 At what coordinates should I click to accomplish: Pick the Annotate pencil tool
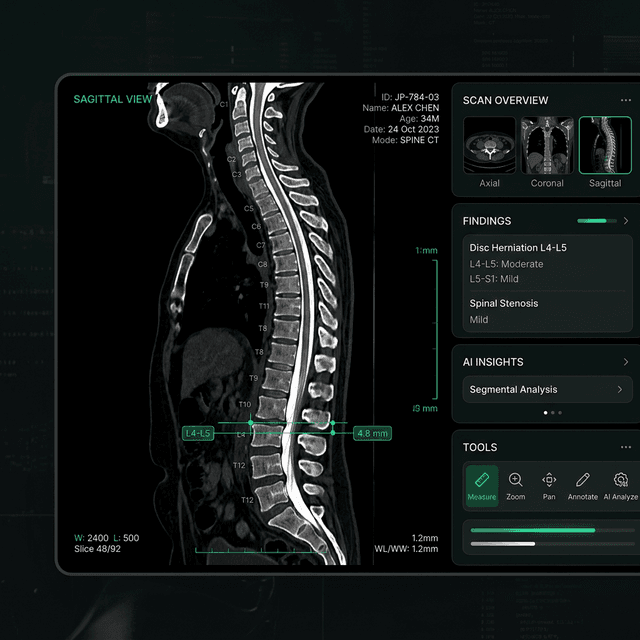(582, 486)
